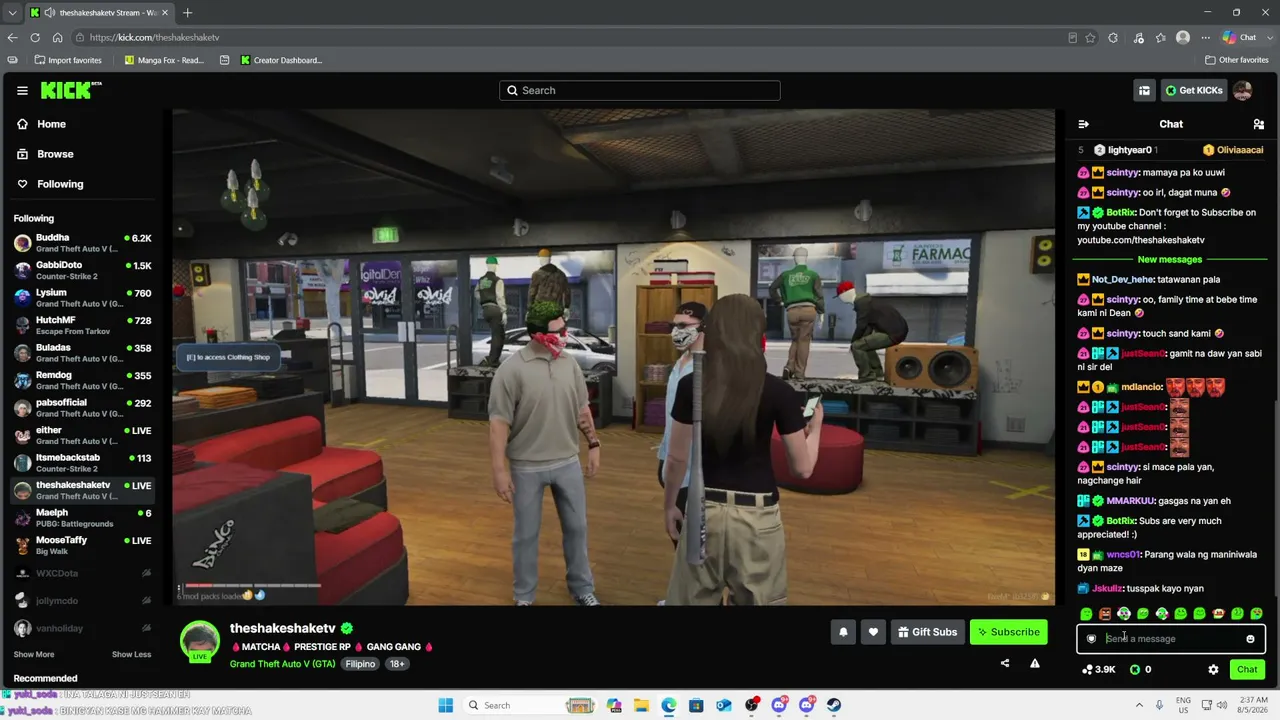Screen dimensions: 1280x720
Task: Click the Filipino language tag
Action: (360, 664)
